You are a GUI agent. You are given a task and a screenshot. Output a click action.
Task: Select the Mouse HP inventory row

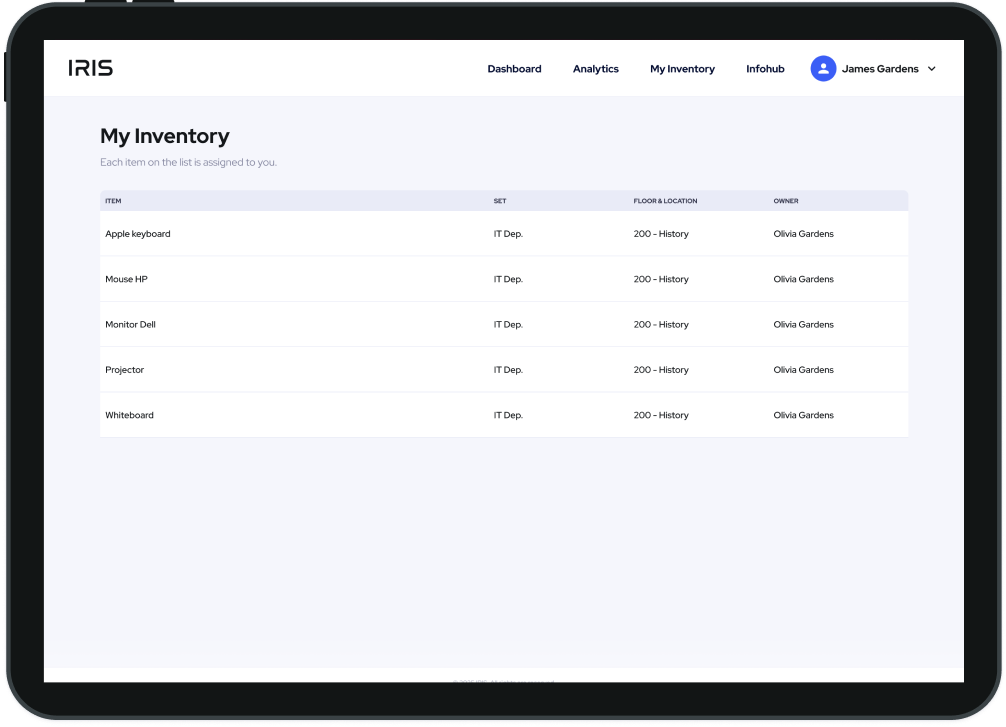126,278
